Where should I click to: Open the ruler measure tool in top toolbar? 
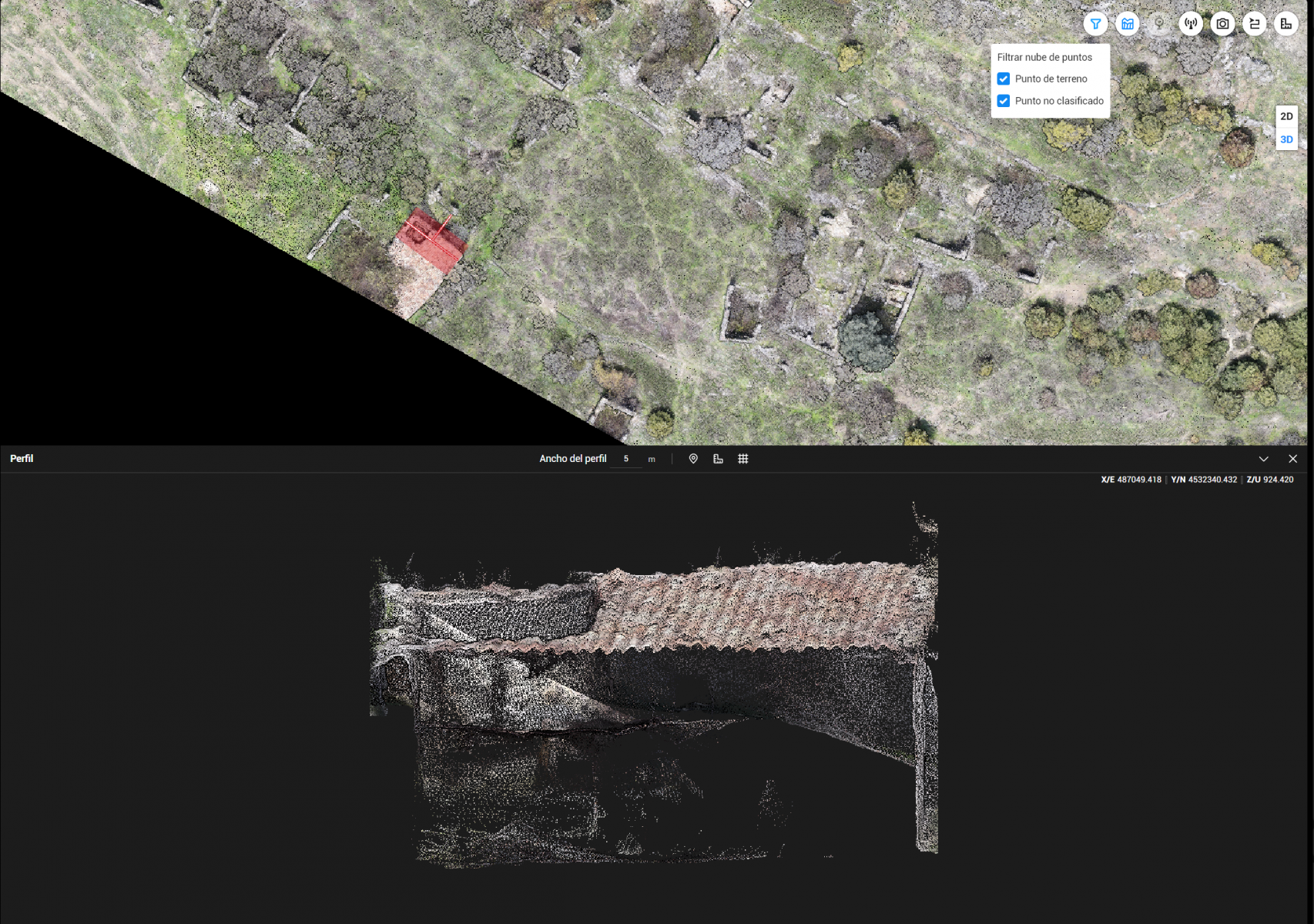click(1286, 24)
